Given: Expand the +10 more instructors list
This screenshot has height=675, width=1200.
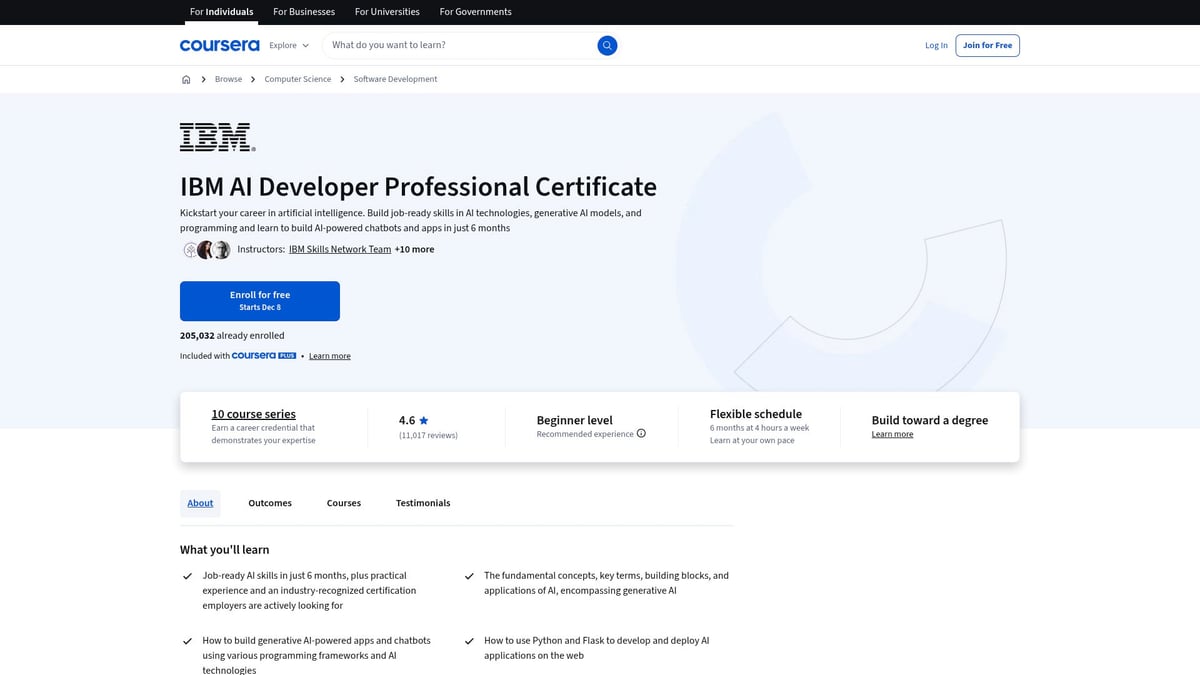Looking at the screenshot, I should pos(414,250).
